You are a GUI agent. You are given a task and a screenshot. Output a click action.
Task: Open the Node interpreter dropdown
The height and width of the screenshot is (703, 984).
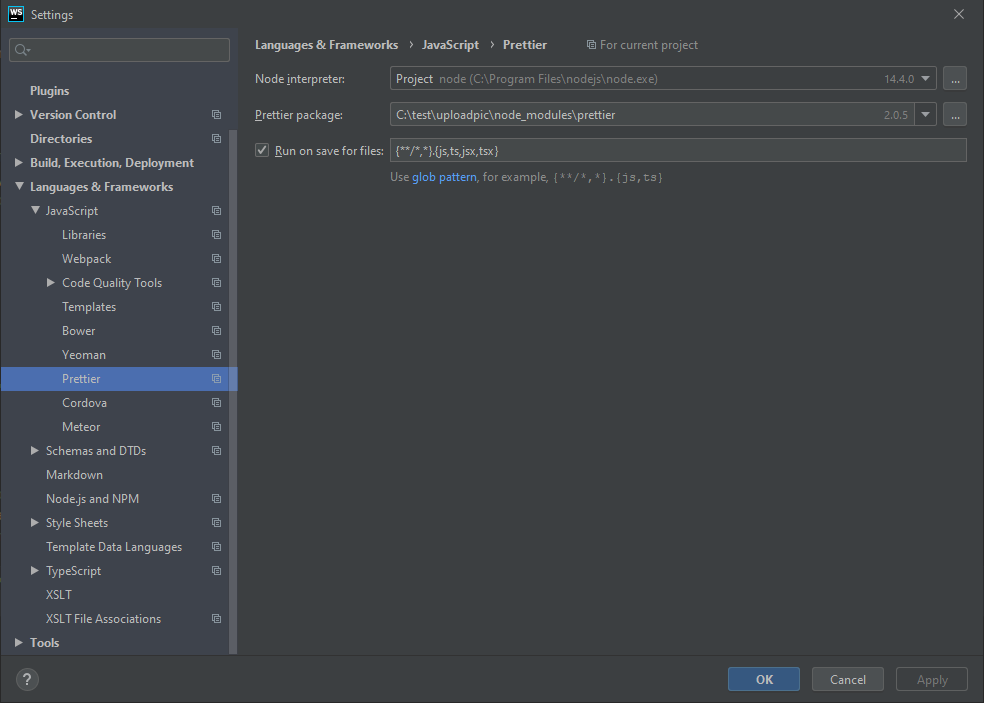(x=925, y=79)
